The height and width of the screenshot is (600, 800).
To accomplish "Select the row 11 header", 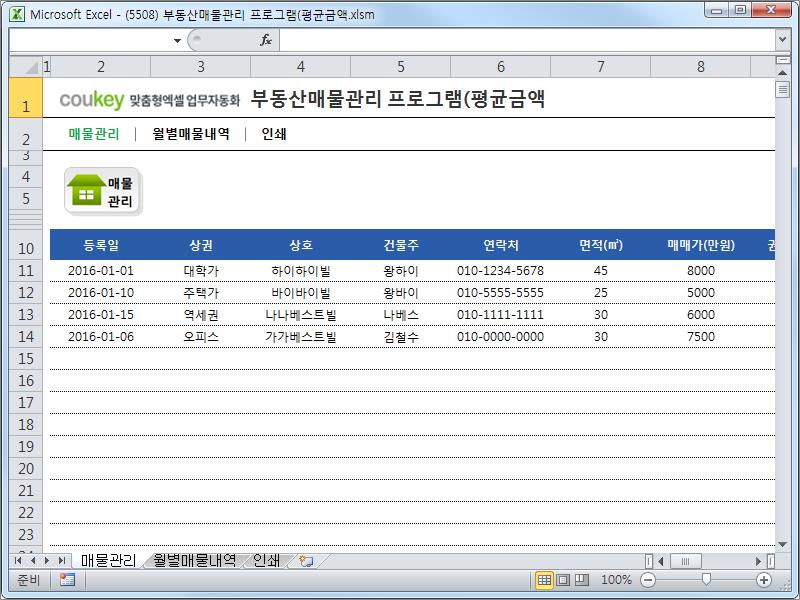I will tap(26, 270).
